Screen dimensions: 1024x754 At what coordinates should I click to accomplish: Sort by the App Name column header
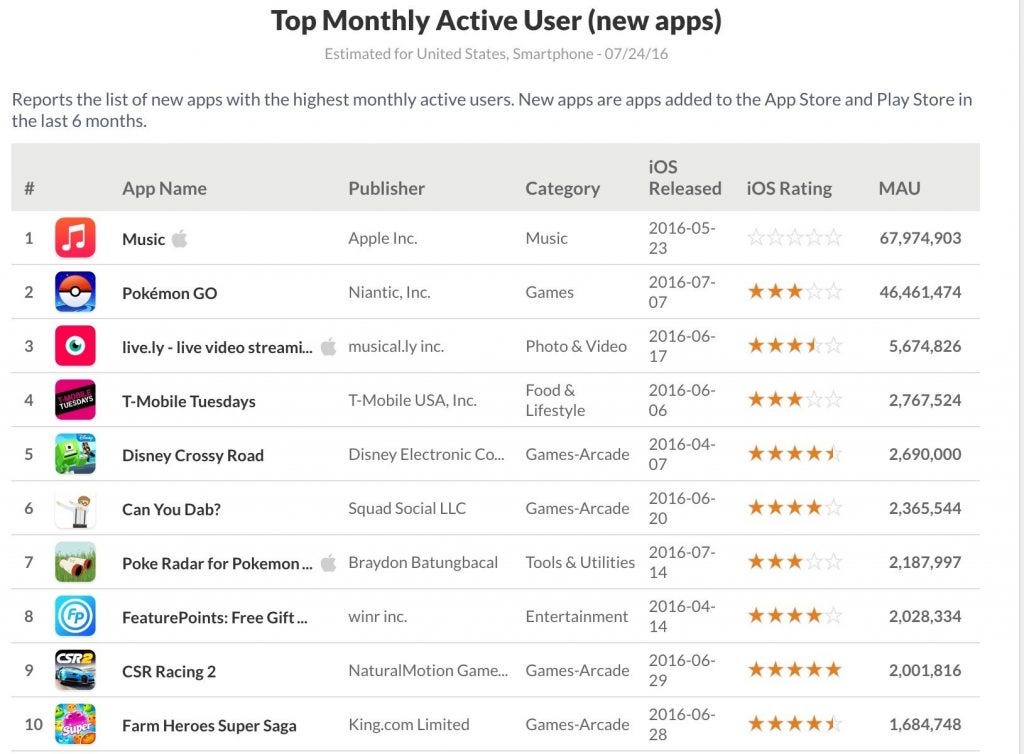coord(164,189)
